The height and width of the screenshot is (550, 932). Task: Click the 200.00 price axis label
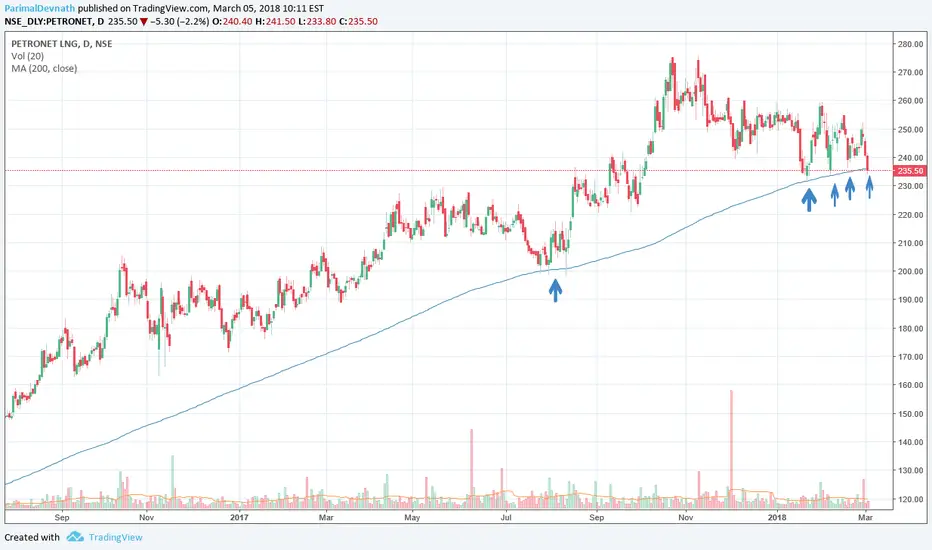point(910,272)
